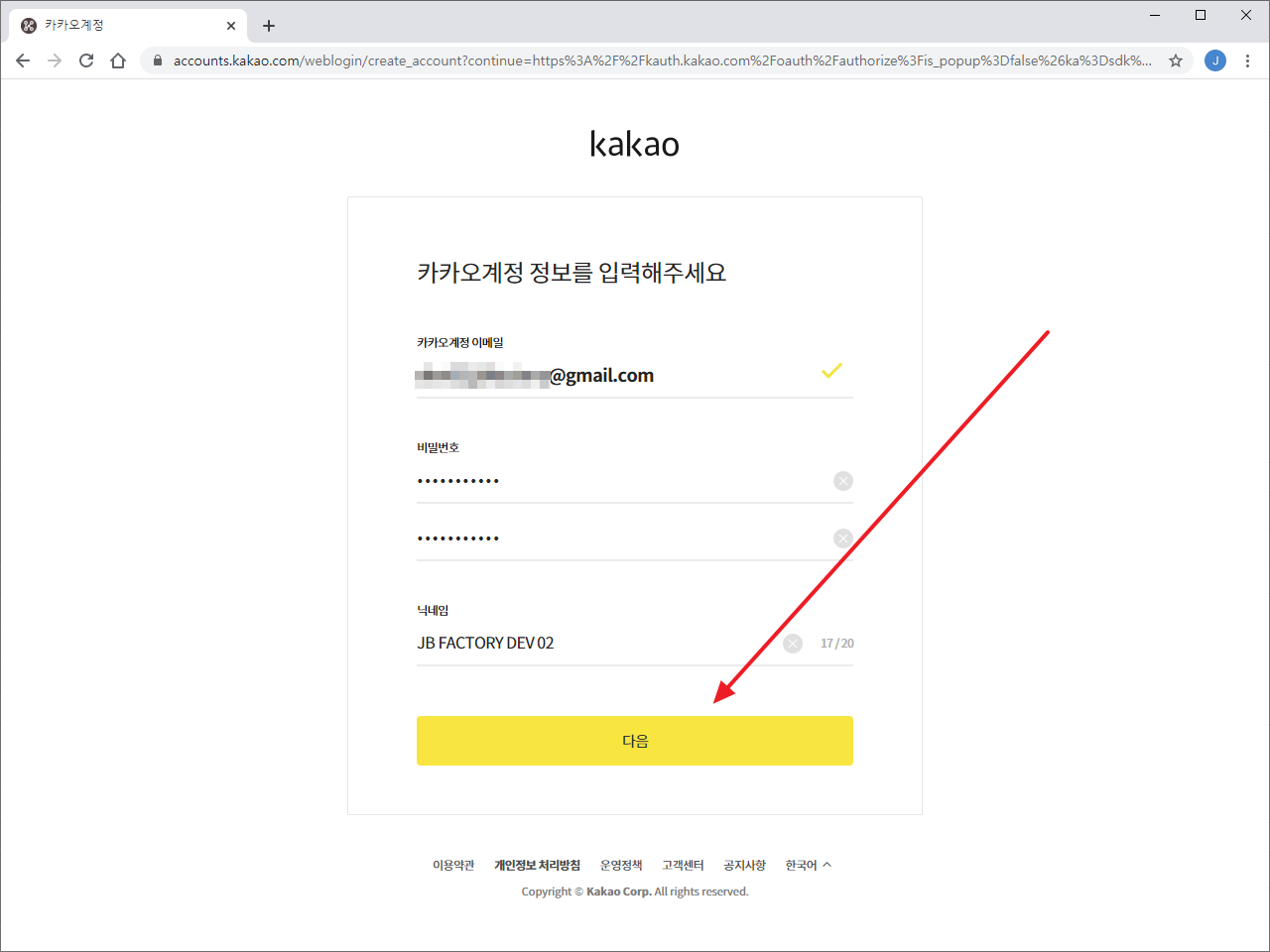Click the kakao logo
This screenshot has height=952, width=1270.
click(x=635, y=144)
